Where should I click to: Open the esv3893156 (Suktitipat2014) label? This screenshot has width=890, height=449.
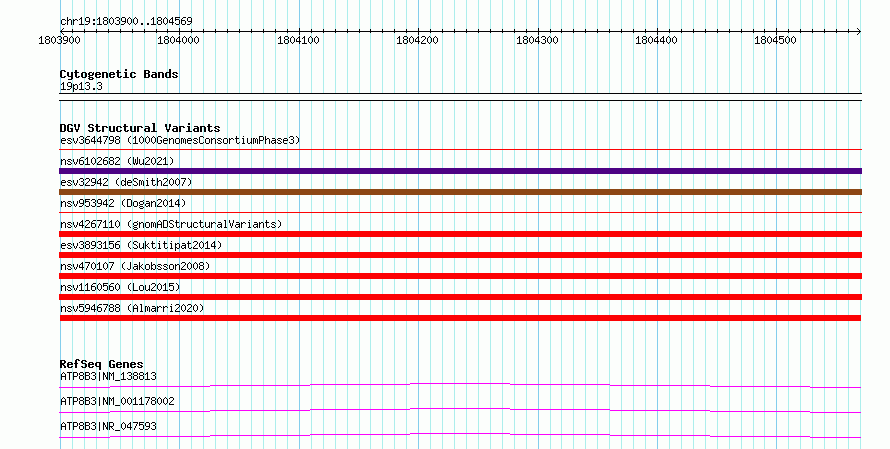coord(141,245)
